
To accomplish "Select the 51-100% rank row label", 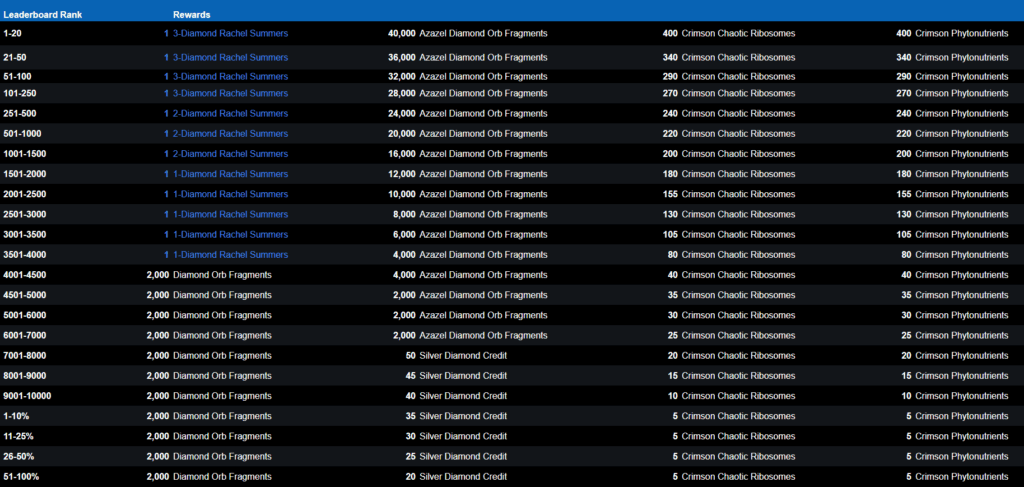I will [21, 477].
